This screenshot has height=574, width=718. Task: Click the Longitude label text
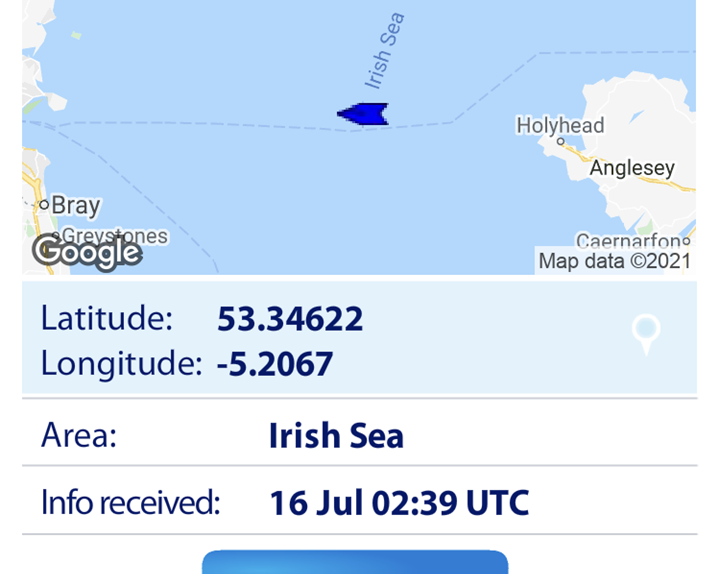121,363
